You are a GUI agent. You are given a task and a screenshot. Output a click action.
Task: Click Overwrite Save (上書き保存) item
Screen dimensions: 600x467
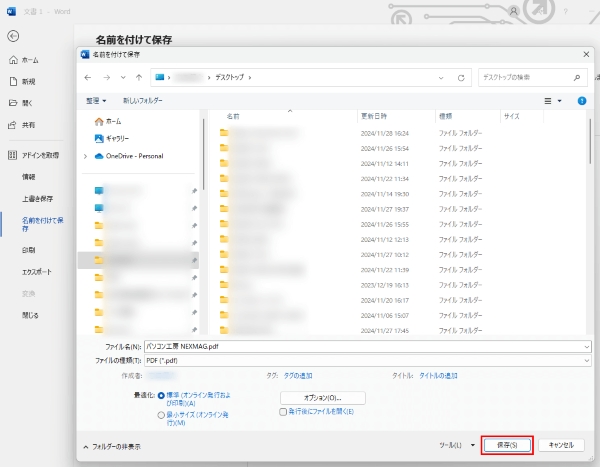click(x=38, y=199)
